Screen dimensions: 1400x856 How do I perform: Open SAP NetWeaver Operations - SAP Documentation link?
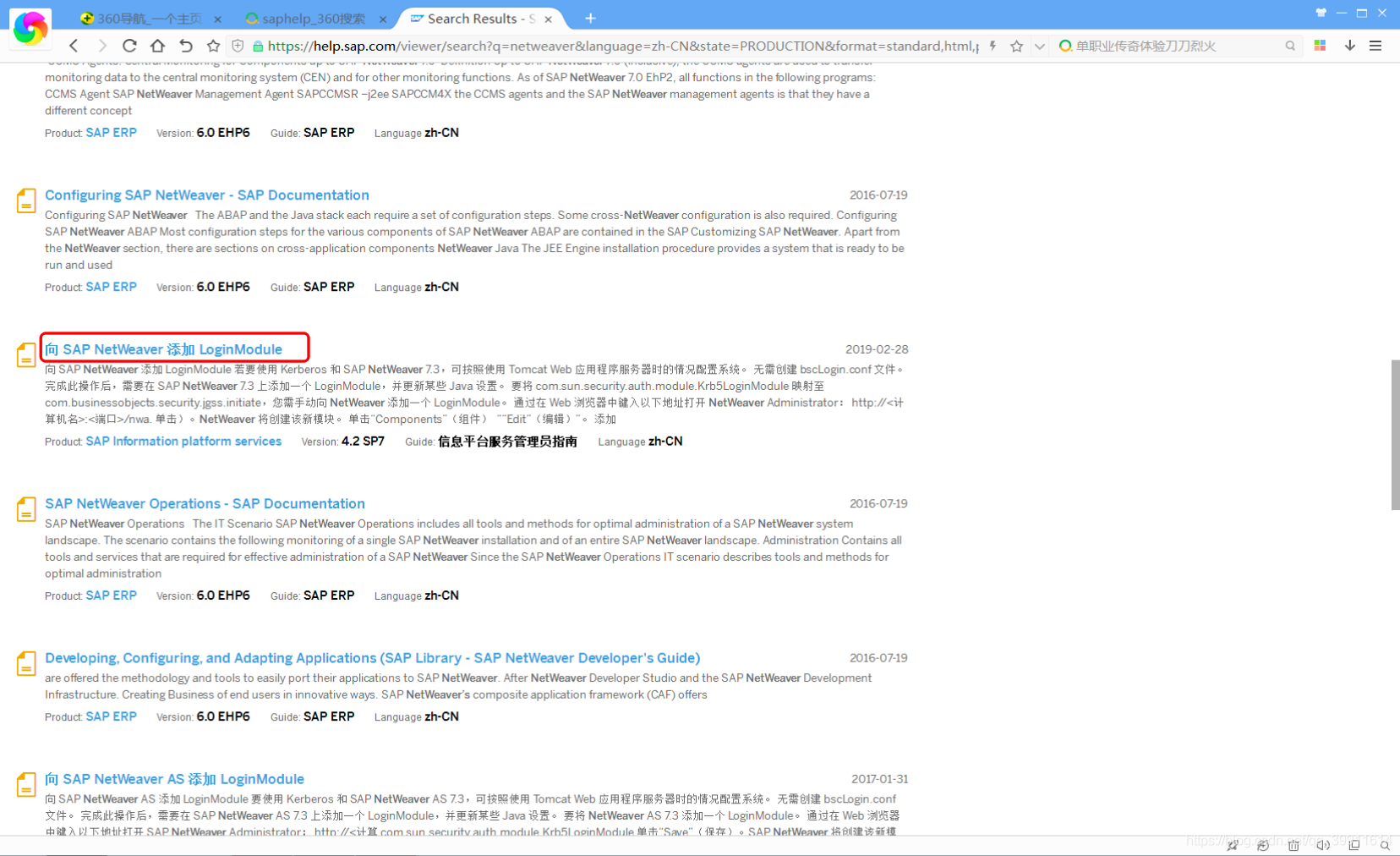(x=205, y=504)
